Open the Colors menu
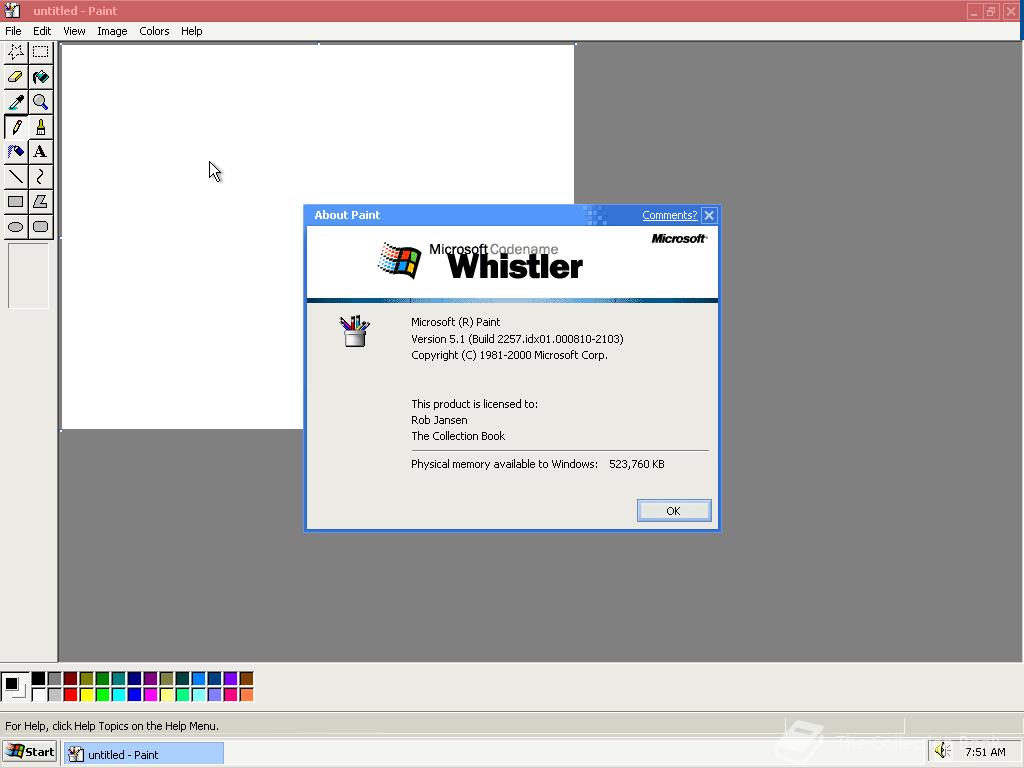The image size is (1024, 768). [154, 31]
